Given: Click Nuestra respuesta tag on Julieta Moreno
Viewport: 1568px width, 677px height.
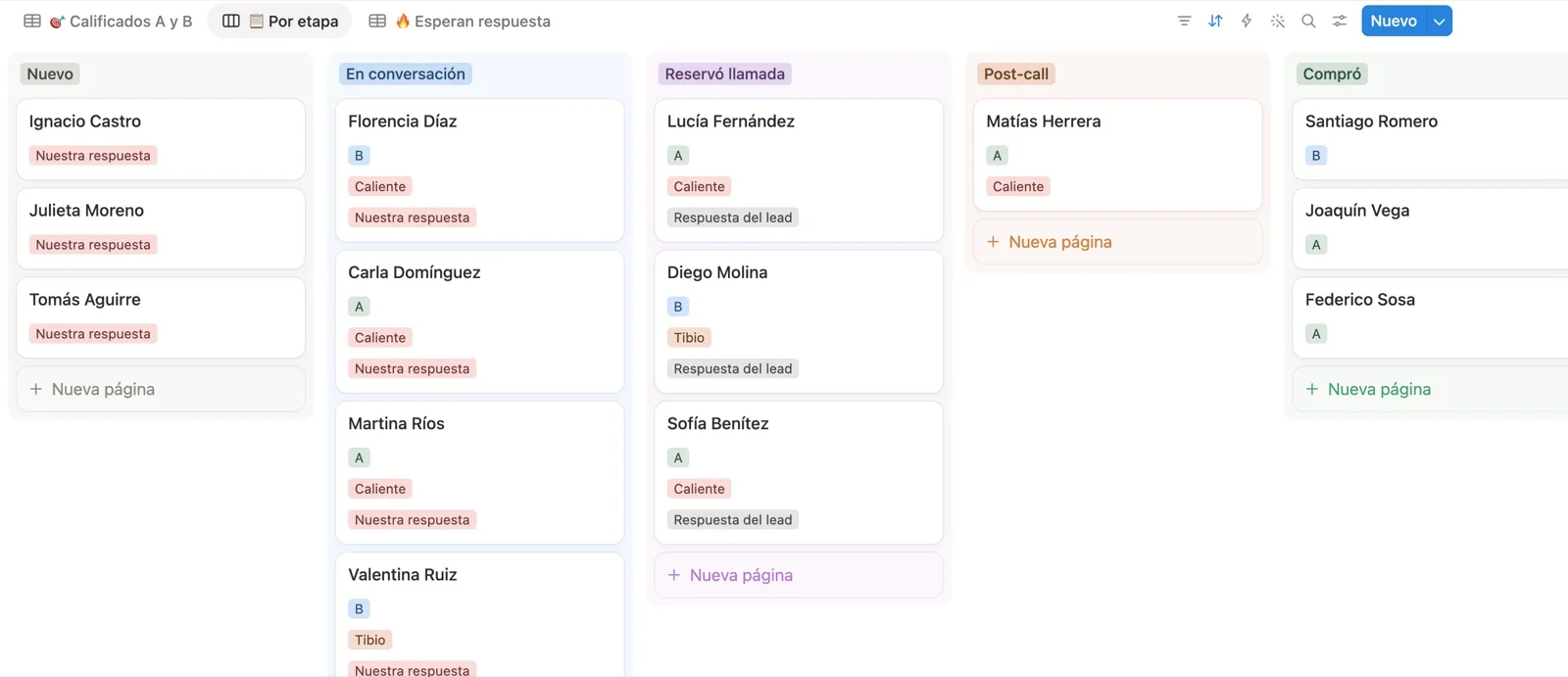Looking at the screenshot, I should 93,245.
